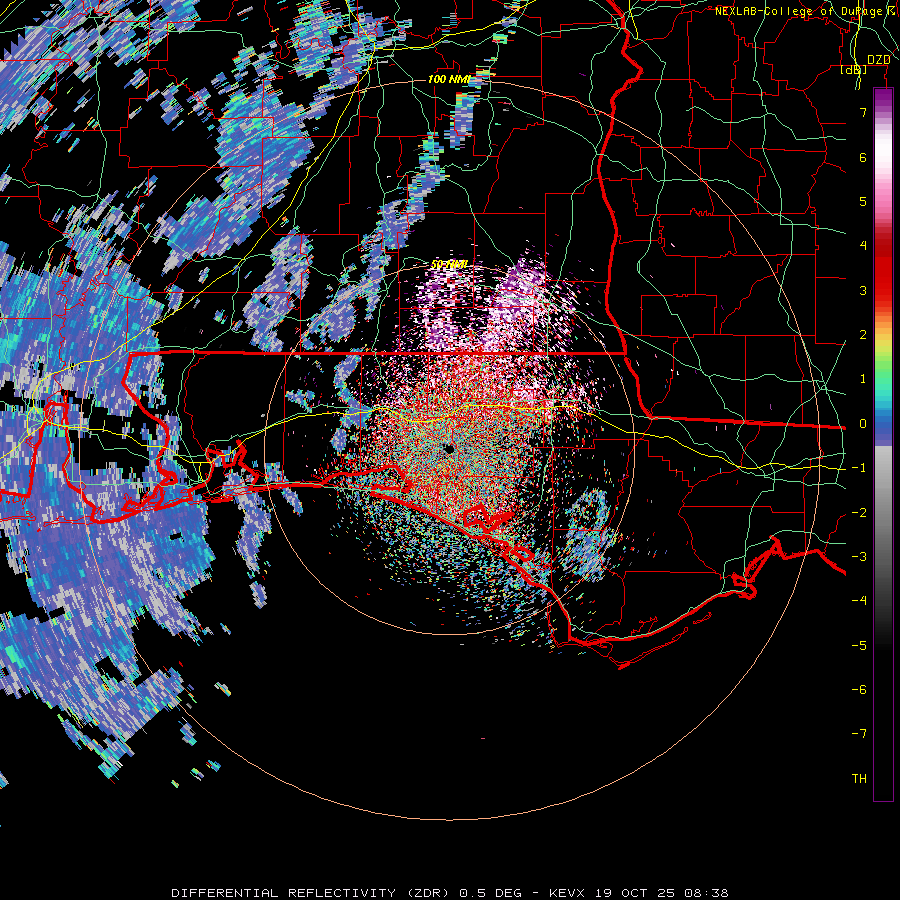The height and width of the screenshot is (900, 900).
Task: Click the scale value 2 label
Action: tap(863, 335)
